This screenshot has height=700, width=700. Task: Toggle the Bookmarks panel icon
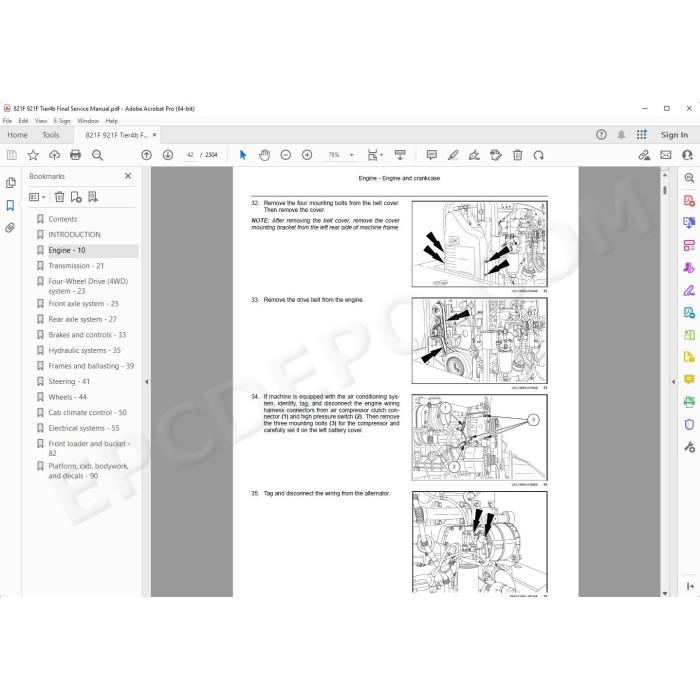pyautogui.click(x=10, y=205)
